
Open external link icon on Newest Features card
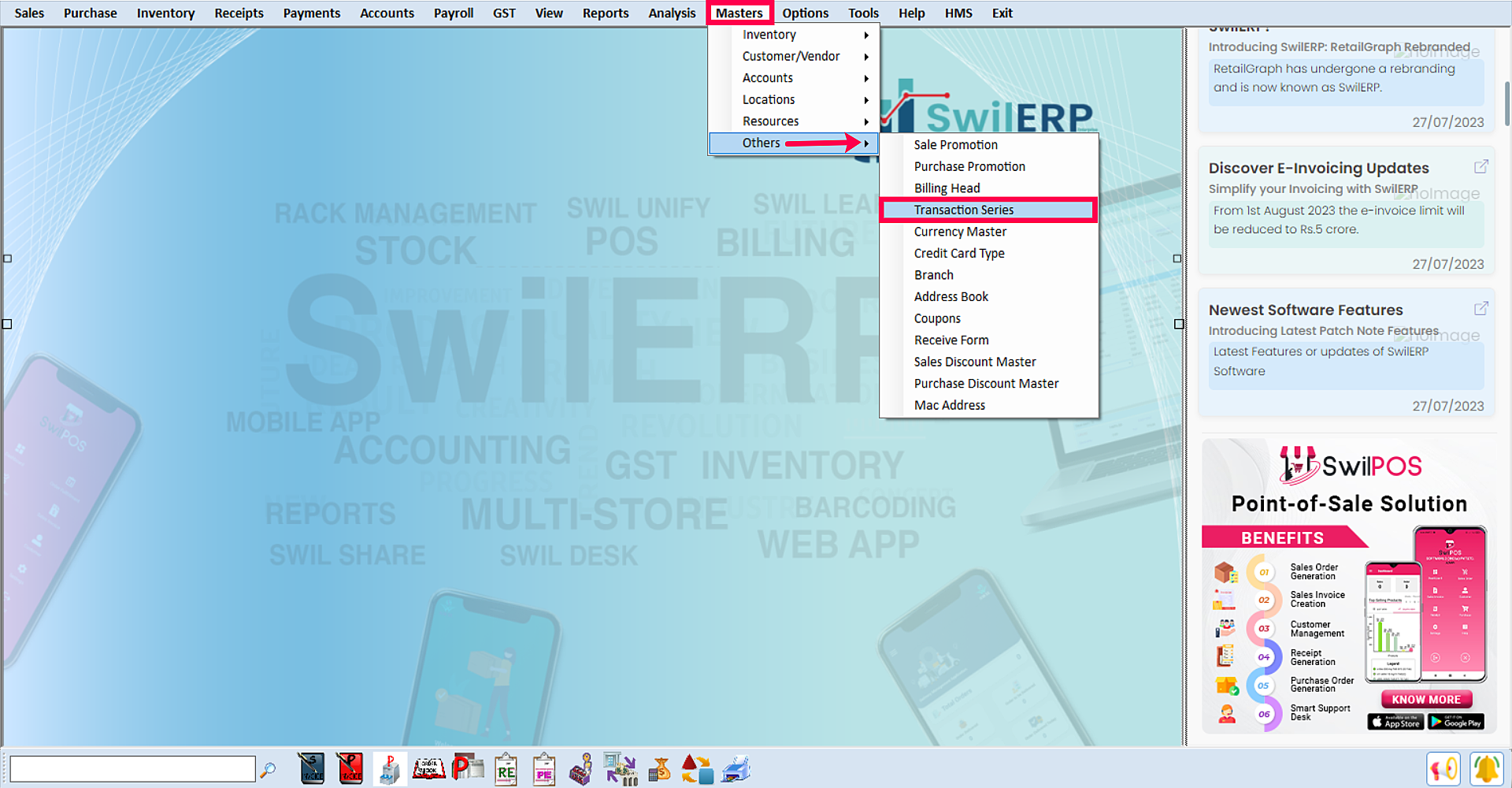point(1480,308)
